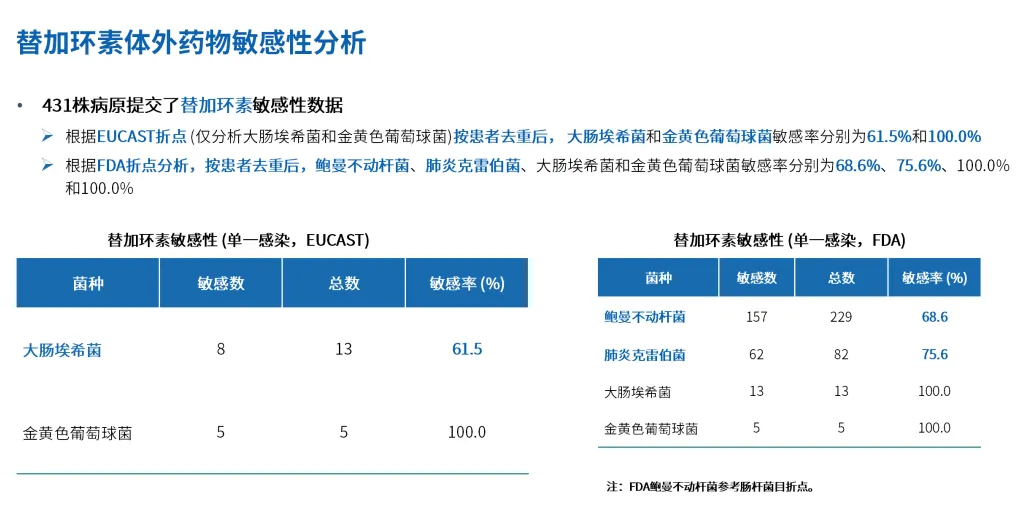Screen dimensions: 1028x505
Task: Click the arrow bullet before 根据FDA折点分析
Action: pos(47,166)
